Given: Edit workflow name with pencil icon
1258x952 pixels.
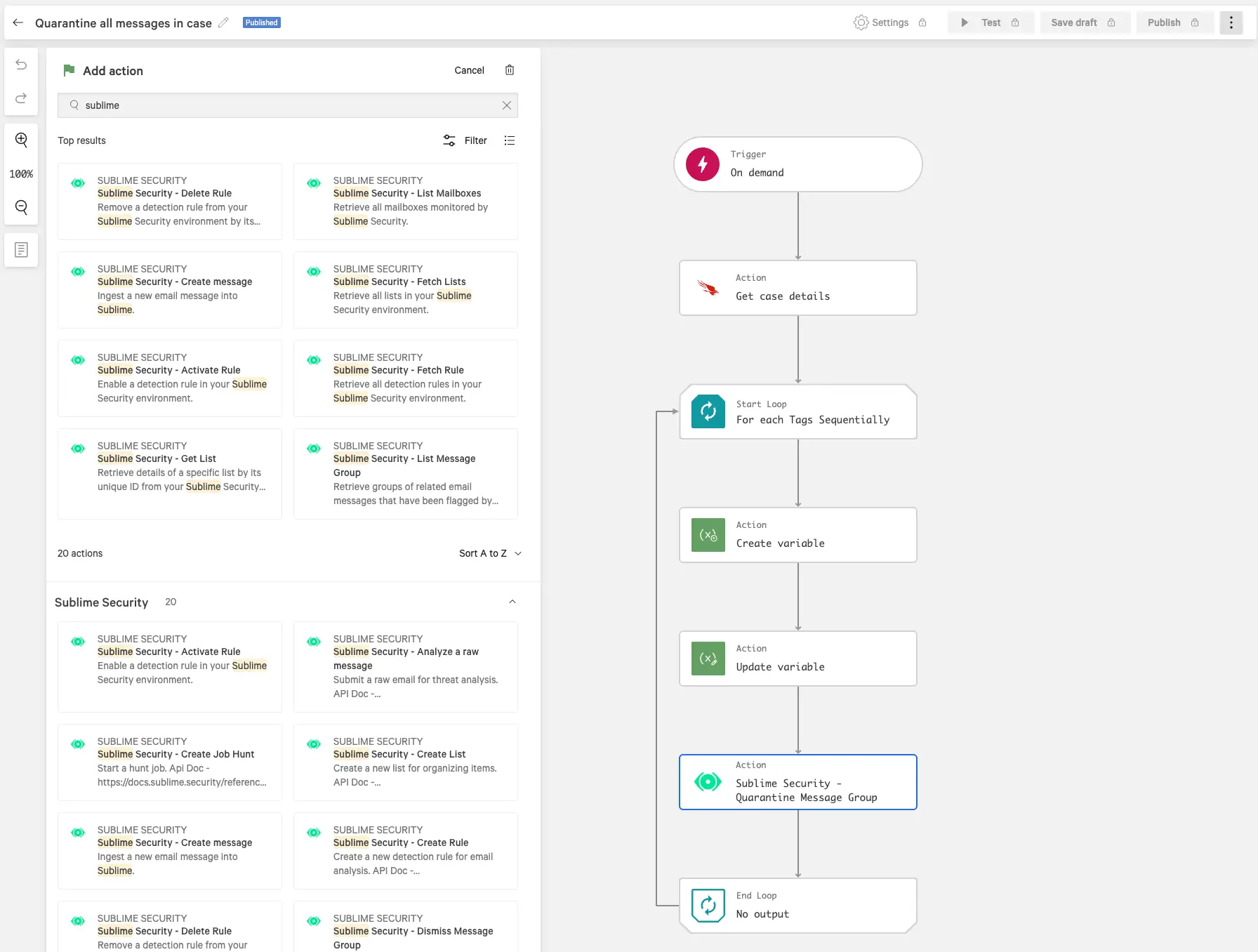Looking at the screenshot, I should tap(223, 22).
